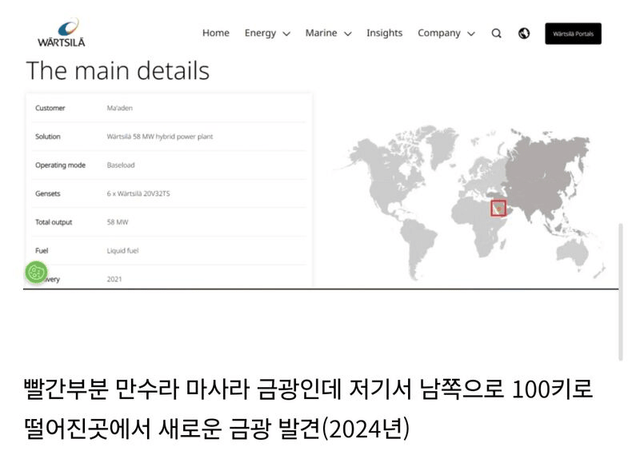
Task: Select the Baseload value
Action: pos(121,165)
